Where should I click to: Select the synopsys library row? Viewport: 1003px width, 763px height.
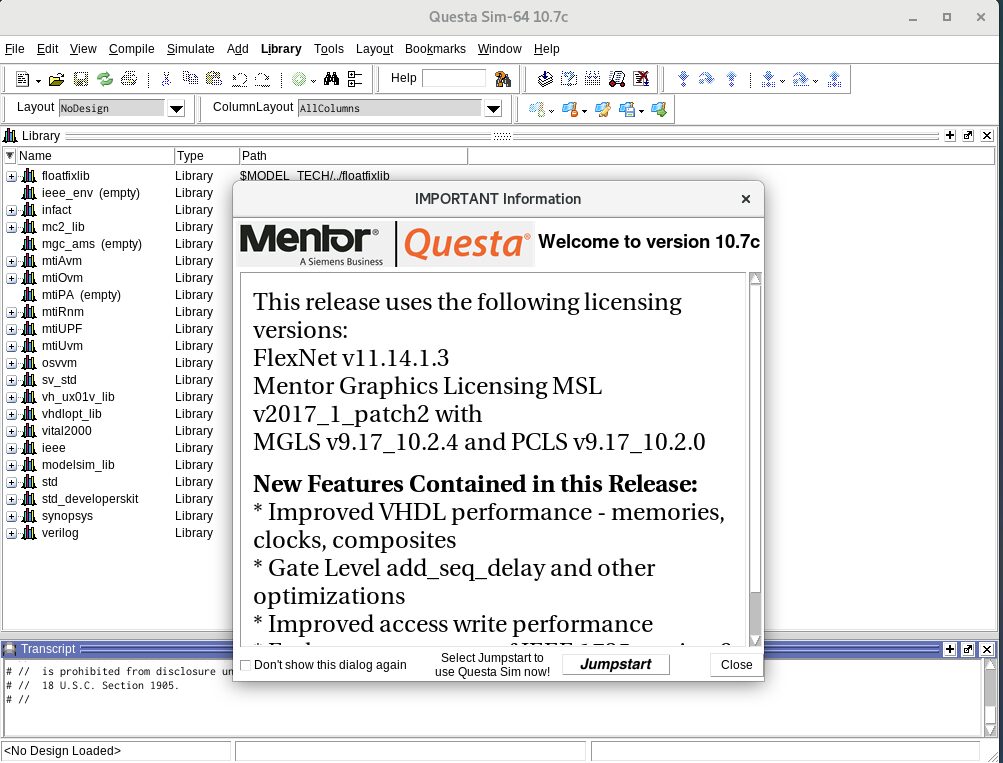pyautogui.click(x=67, y=516)
